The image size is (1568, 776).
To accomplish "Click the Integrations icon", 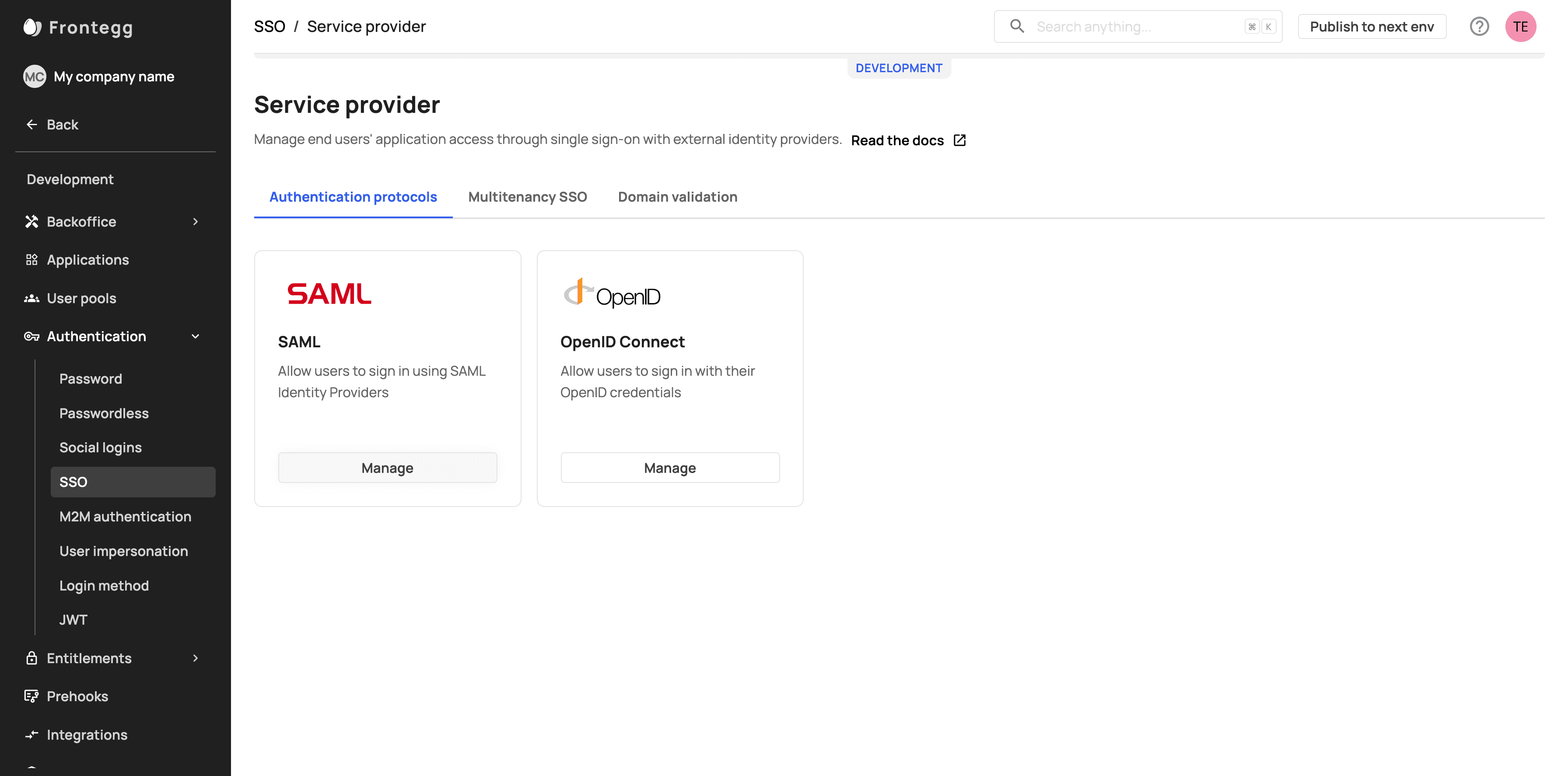I will (31, 734).
